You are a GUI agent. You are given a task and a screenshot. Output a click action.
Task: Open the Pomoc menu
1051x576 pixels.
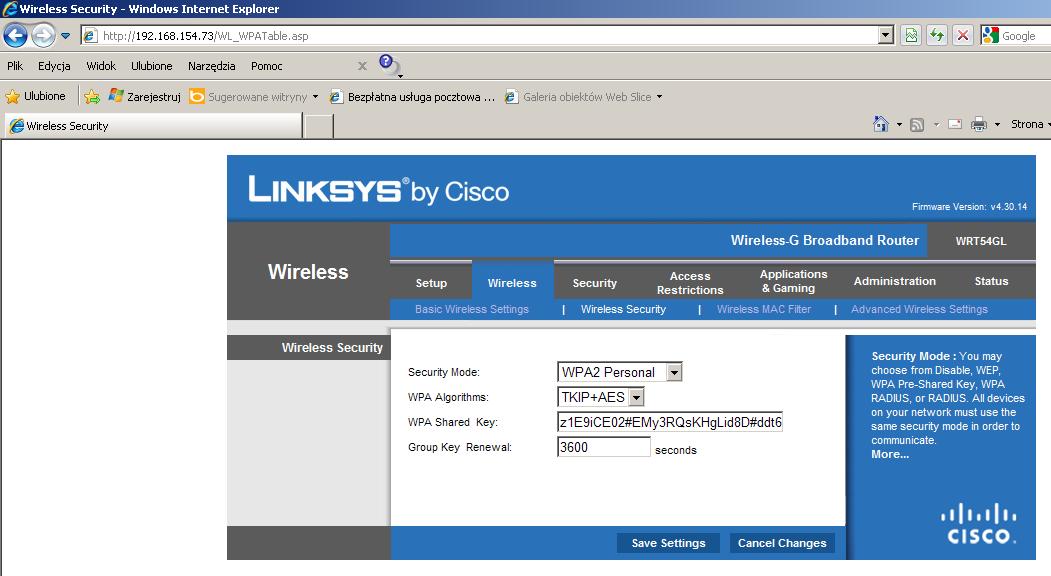(267, 66)
